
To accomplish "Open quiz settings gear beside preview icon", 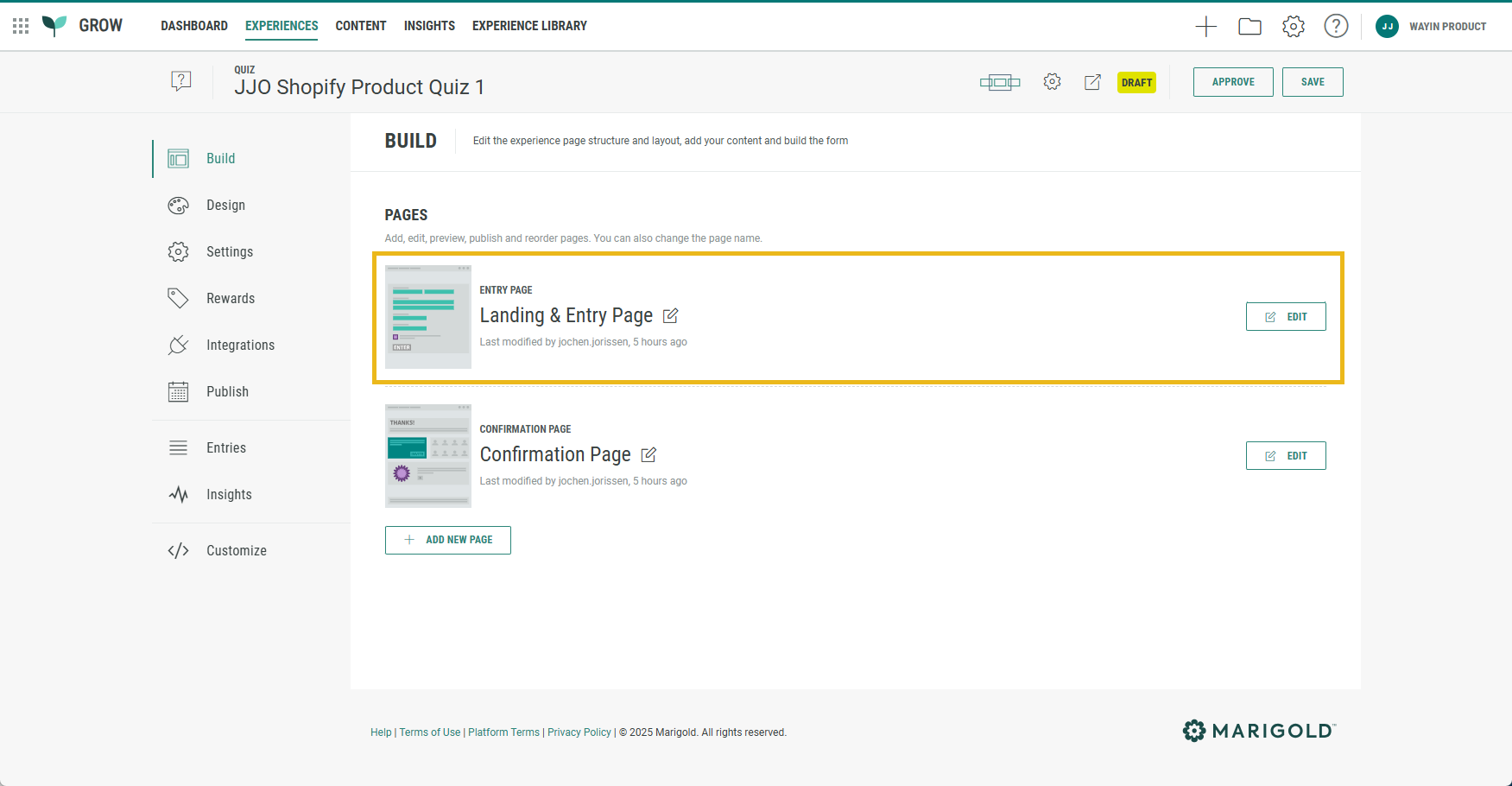I will (x=1052, y=82).
